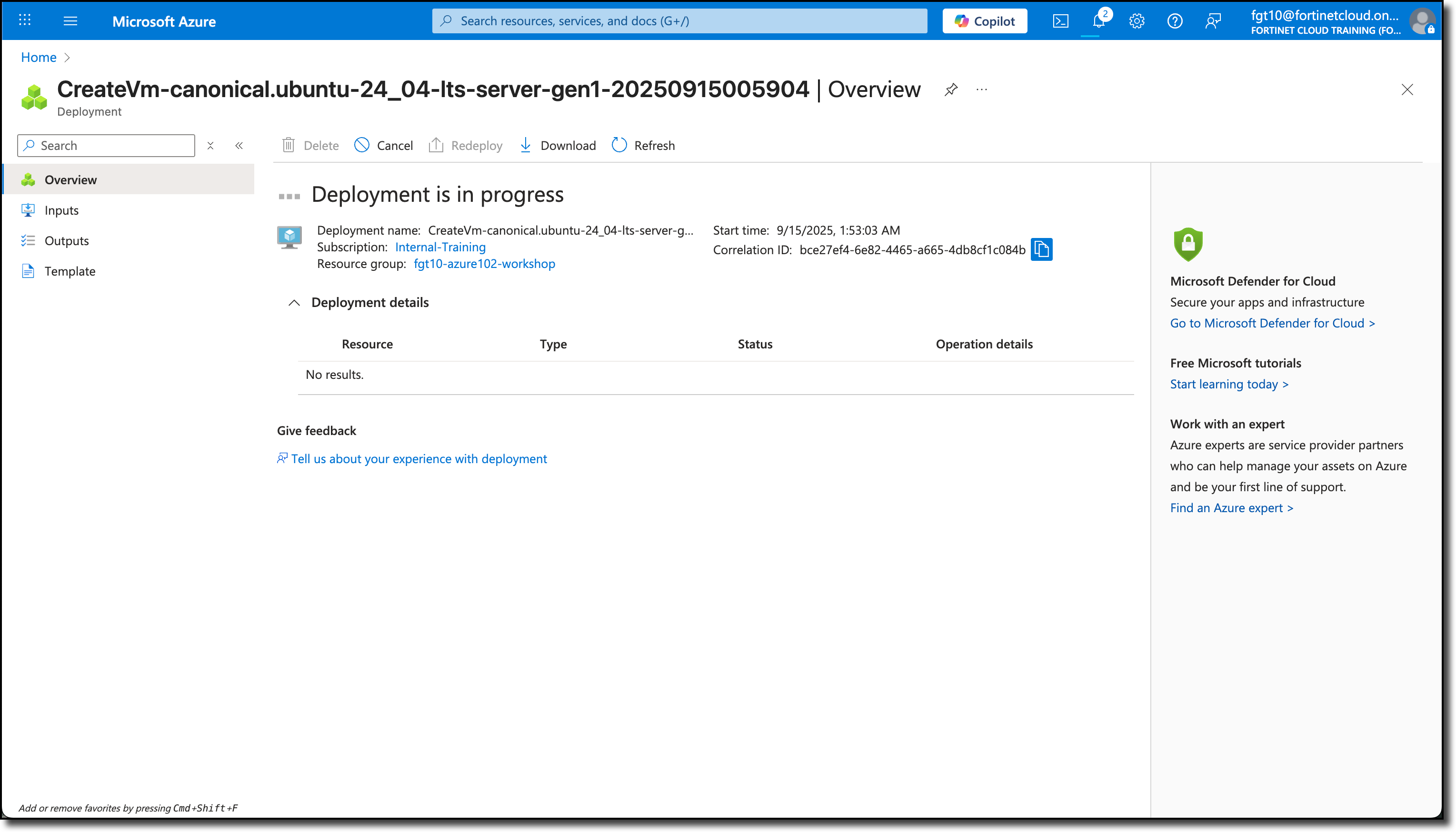The image size is (1456, 832).
Task: Type in the left pane search box
Action: (x=106, y=145)
